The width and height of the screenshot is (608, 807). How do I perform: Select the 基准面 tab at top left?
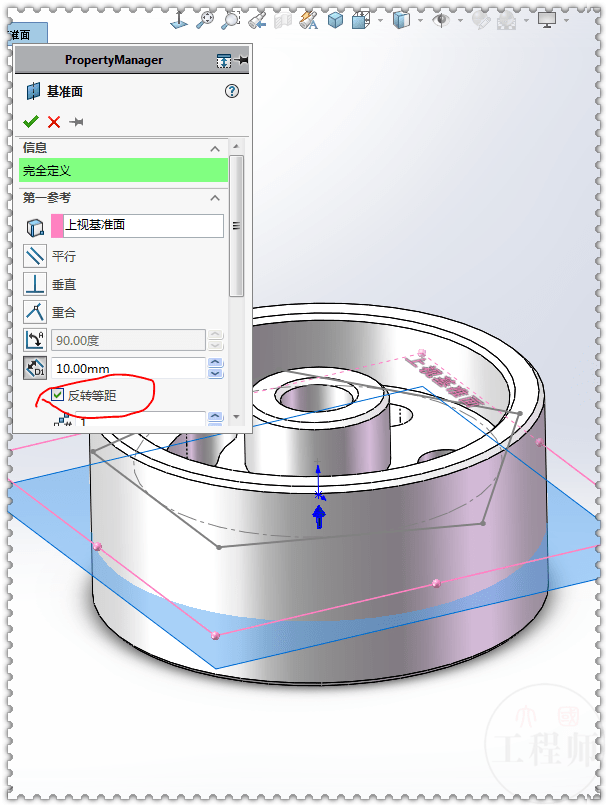pos(28,34)
